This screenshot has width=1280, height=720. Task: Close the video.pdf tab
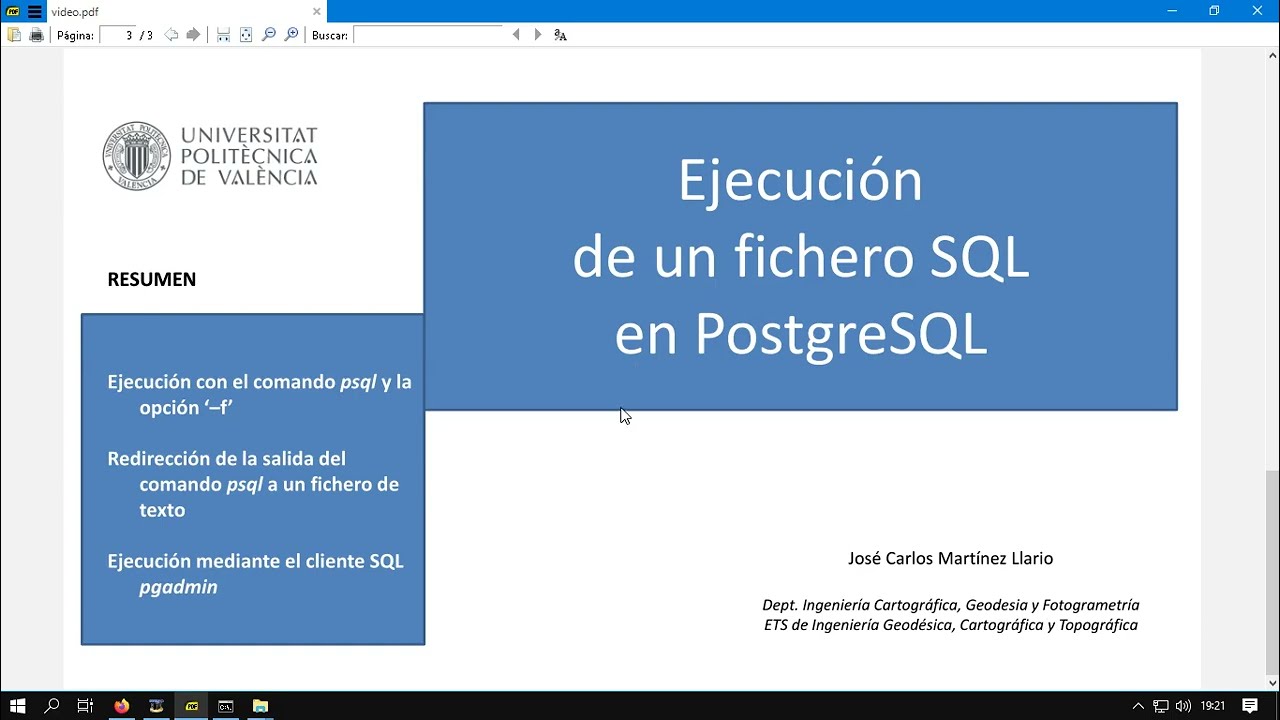[316, 11]
